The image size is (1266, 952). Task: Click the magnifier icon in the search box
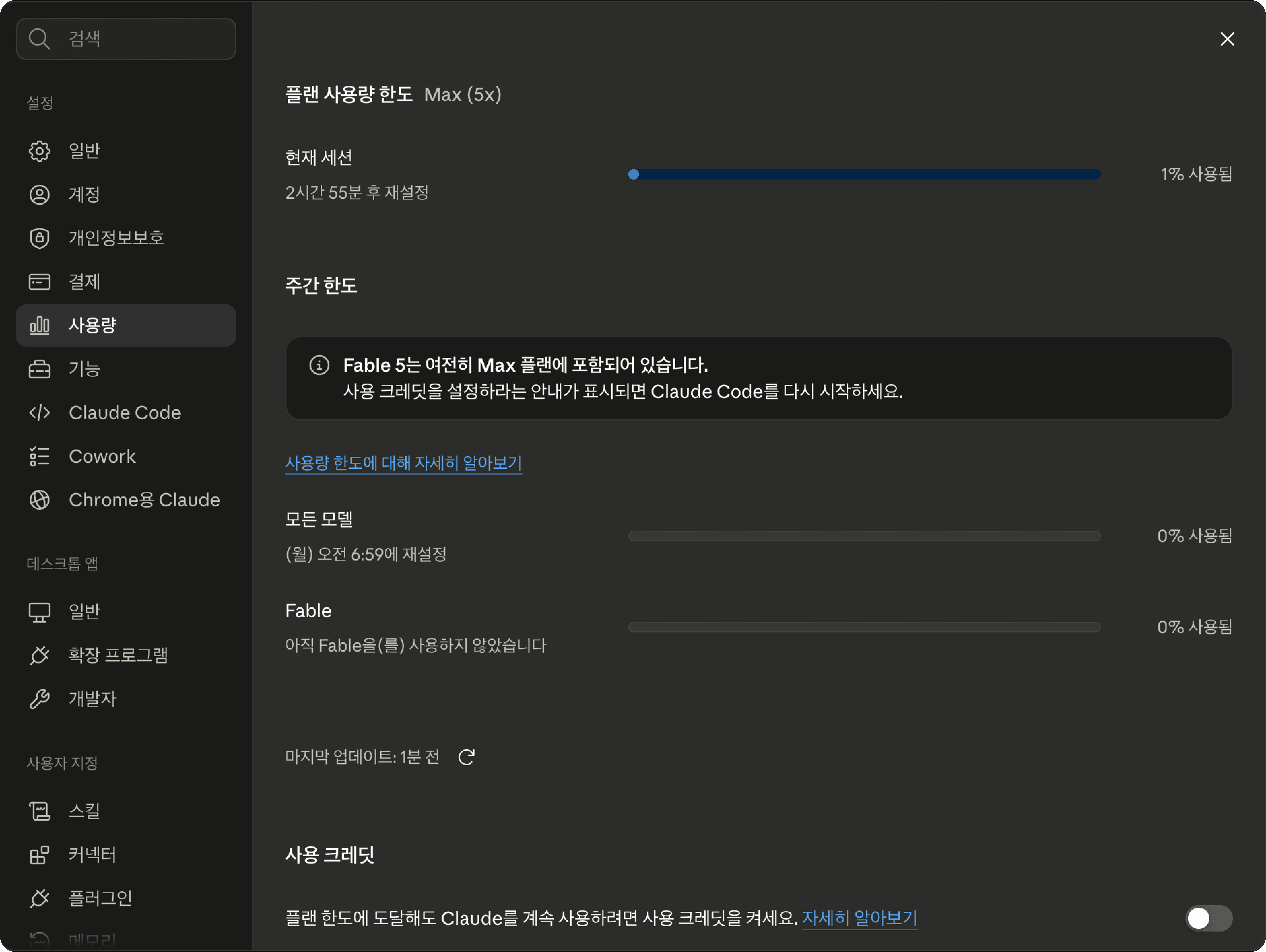pos(40,39)
